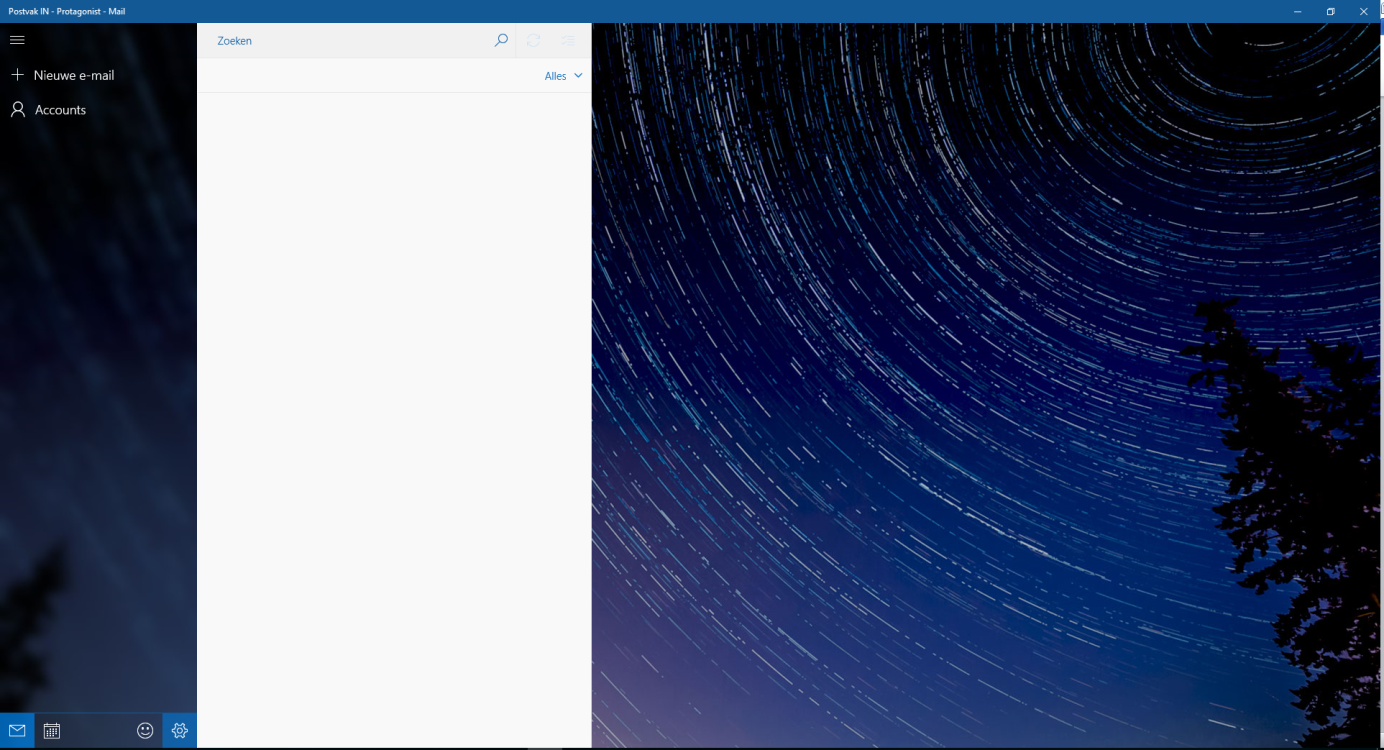This screenshot has height=750, width=1384.
Task: Start search with the magnifier icon
Action: click(501, 41)
